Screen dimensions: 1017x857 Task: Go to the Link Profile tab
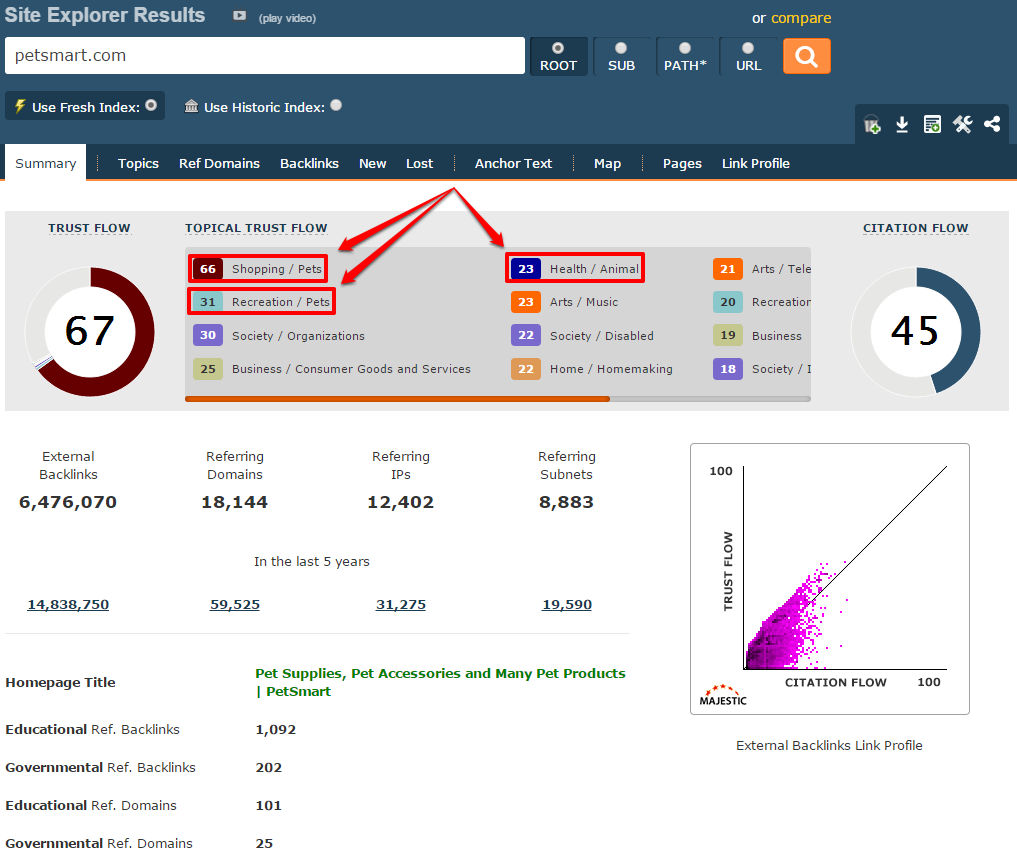coord(755,164)
